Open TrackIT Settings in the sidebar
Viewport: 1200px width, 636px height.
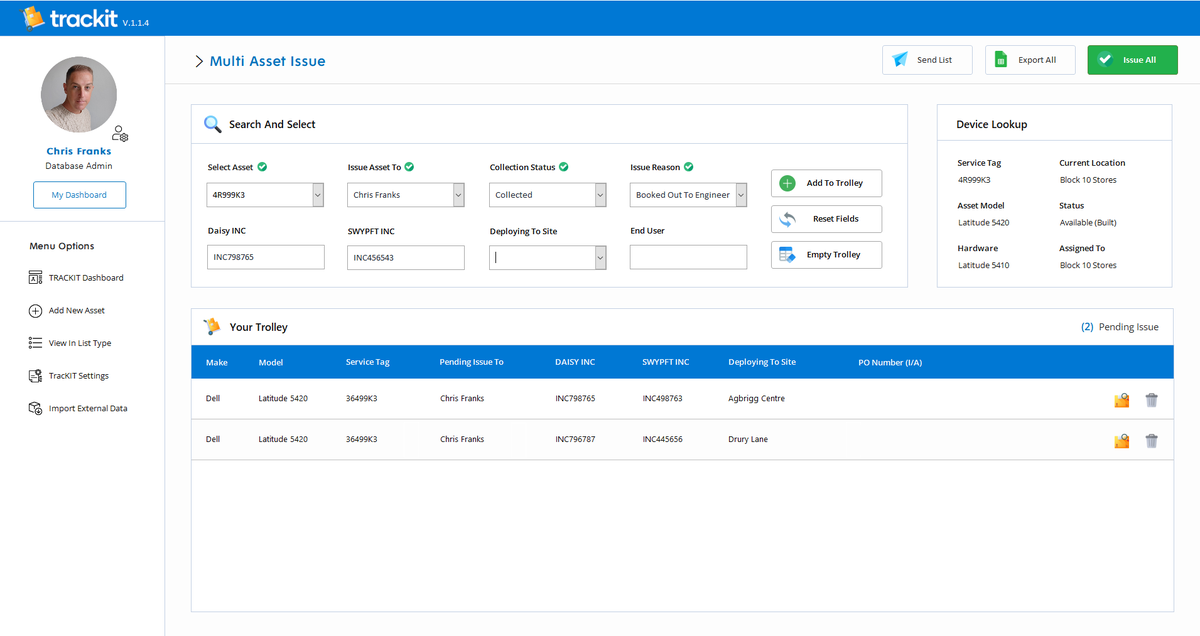point(77,375)
